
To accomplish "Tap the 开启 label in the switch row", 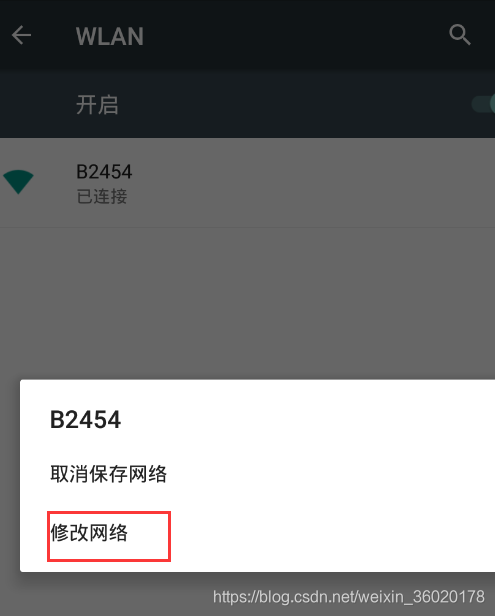I will coord(97,105).
